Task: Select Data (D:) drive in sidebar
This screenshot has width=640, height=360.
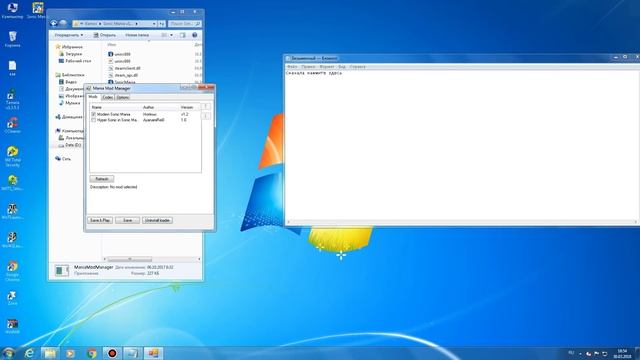Action: click(70, 145)
